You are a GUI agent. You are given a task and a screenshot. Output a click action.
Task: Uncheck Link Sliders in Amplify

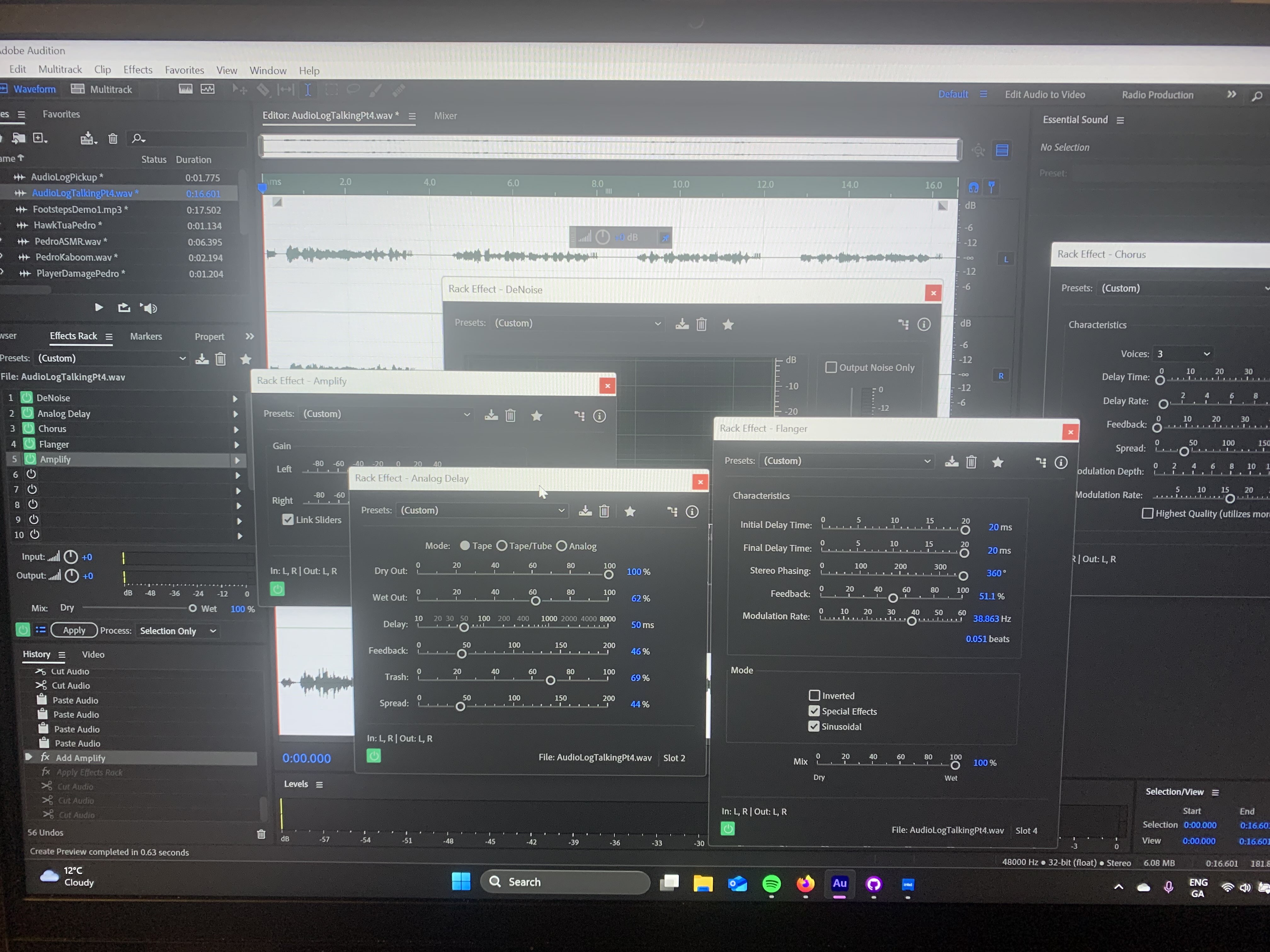[x=288, y=519]
